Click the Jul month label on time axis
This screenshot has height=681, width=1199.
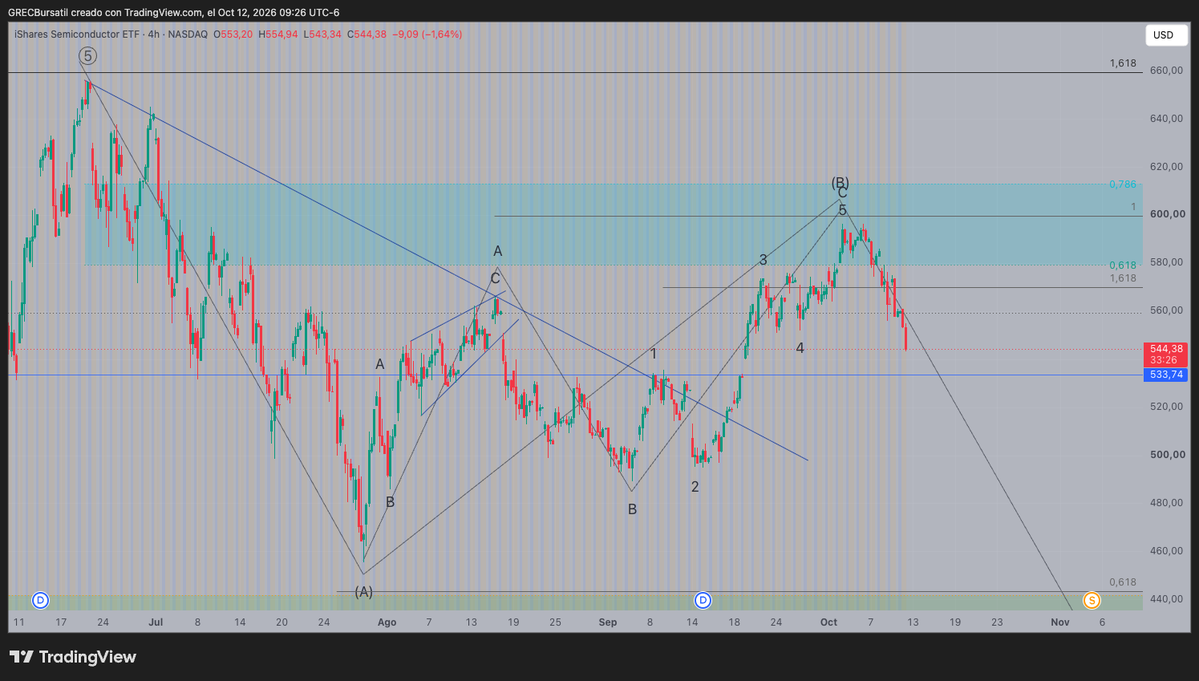(156, 622)
